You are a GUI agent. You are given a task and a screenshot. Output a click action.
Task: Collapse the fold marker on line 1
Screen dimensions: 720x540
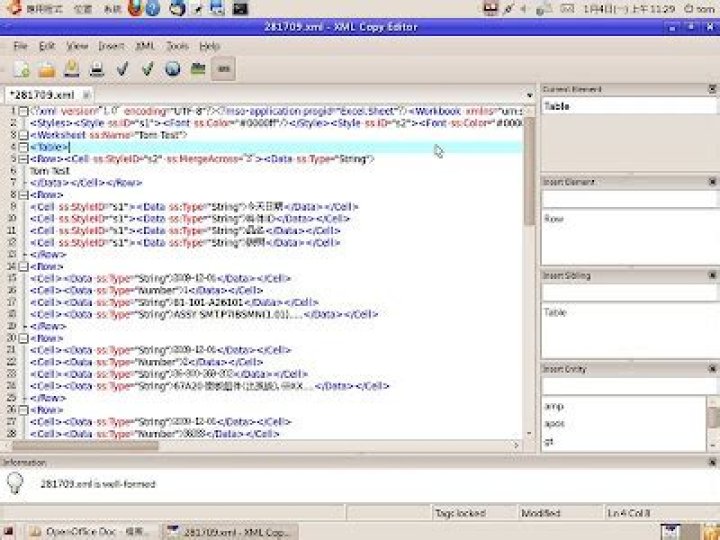23,111
